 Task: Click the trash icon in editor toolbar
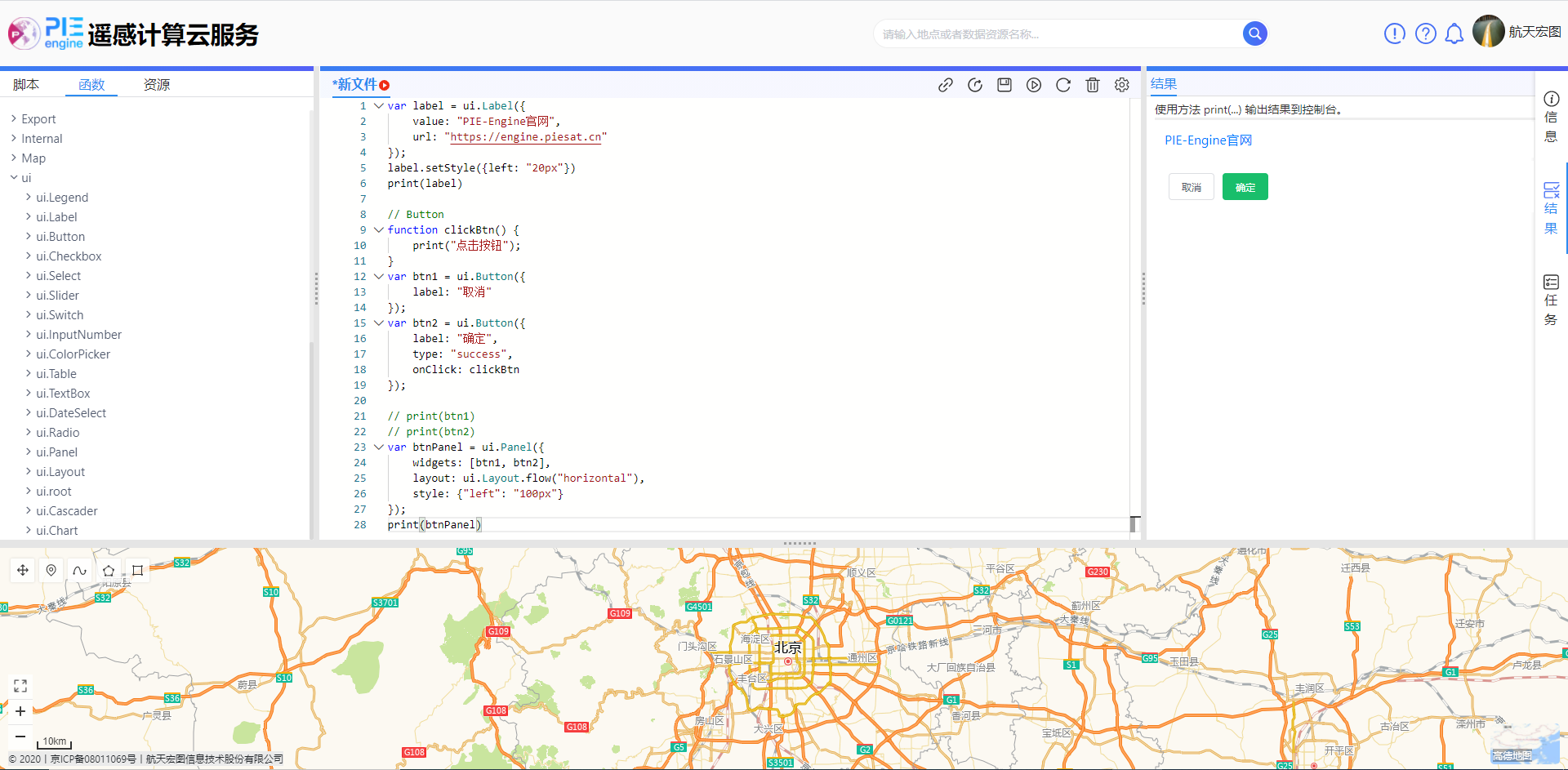[x=1092, y=85]
